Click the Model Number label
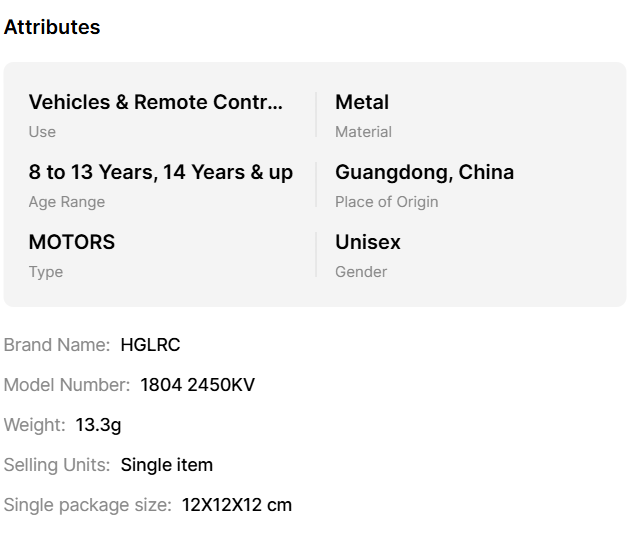 tap(67, 385)
